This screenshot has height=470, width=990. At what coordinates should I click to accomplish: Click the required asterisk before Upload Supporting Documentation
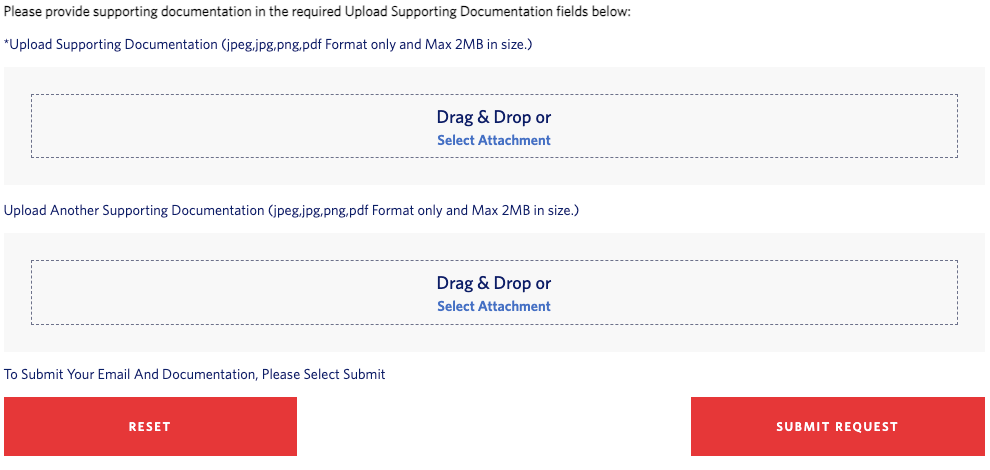tap(7, 45)
